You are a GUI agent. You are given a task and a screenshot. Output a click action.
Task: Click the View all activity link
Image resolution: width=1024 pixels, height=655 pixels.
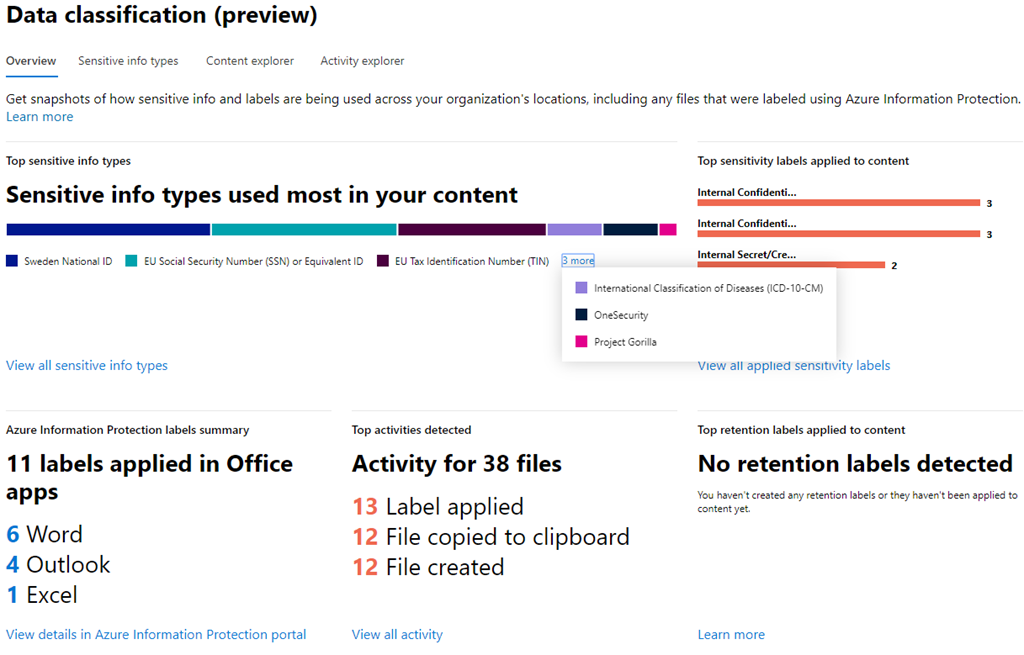click(397, 635)
